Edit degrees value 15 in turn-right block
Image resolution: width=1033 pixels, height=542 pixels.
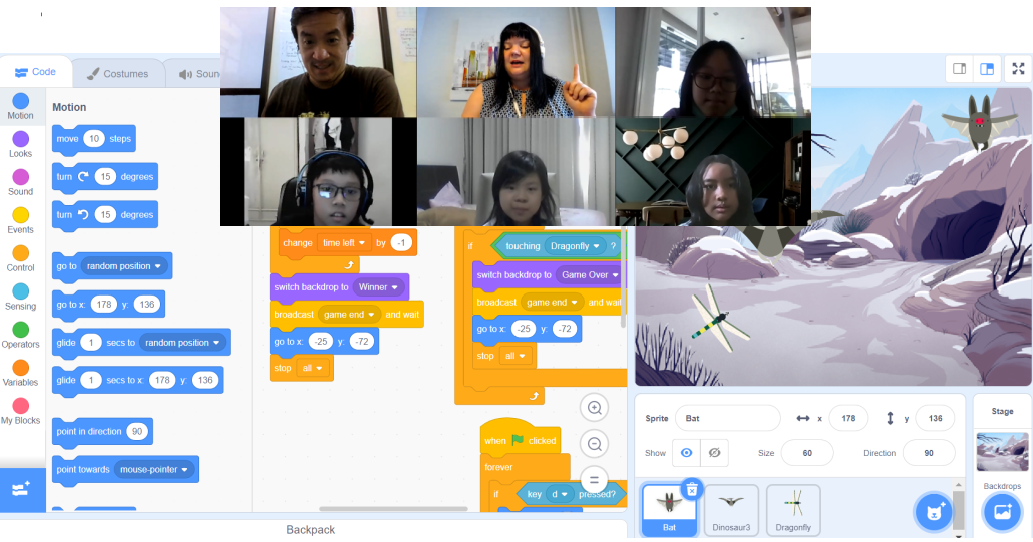coord(105,176)
